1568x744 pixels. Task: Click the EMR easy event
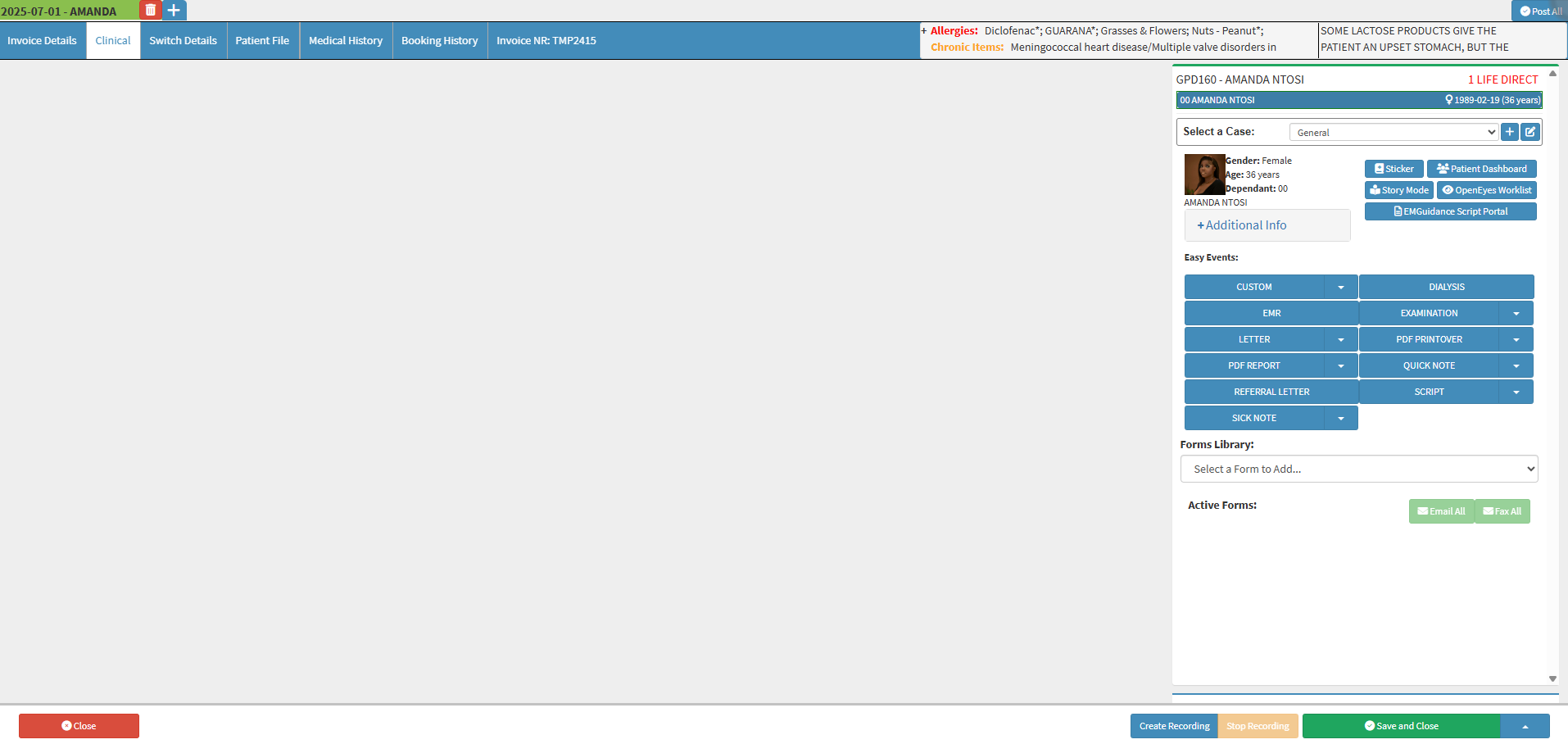[x=1271, y=313]
